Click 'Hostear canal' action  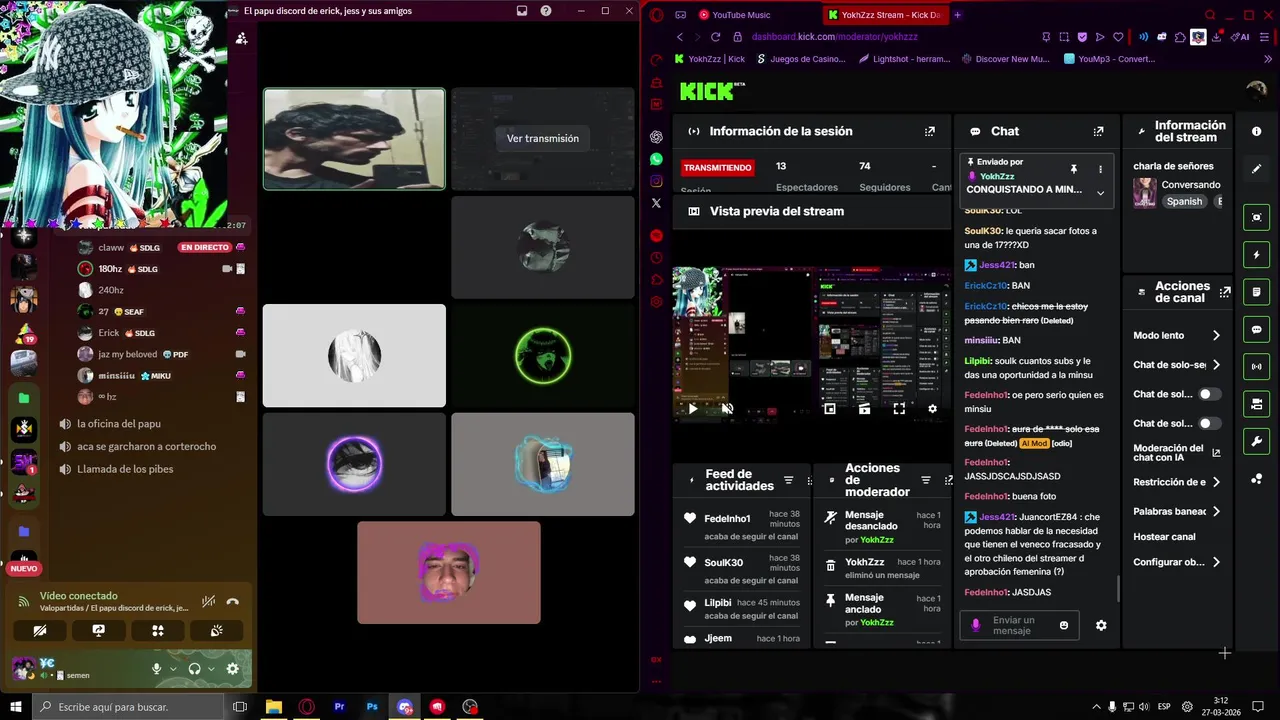click(x=1164, y=537)
